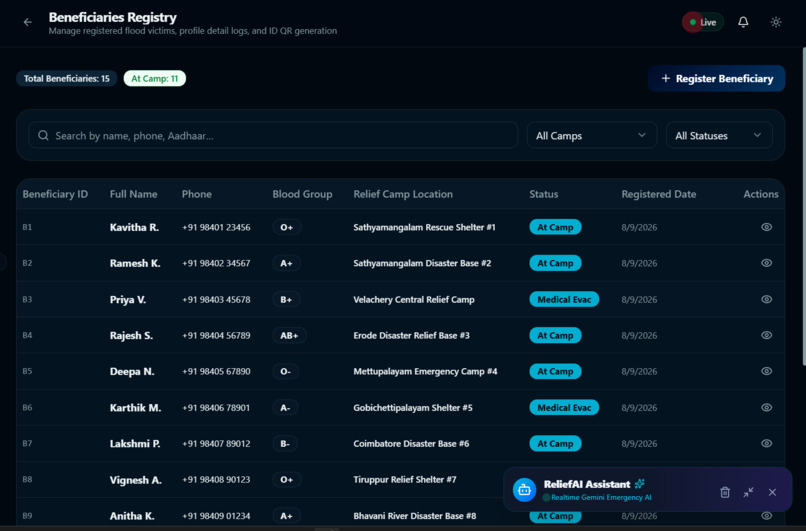Click Gobichettipalayam Shelter #5

pyautogui.click(x=413, y=407)
